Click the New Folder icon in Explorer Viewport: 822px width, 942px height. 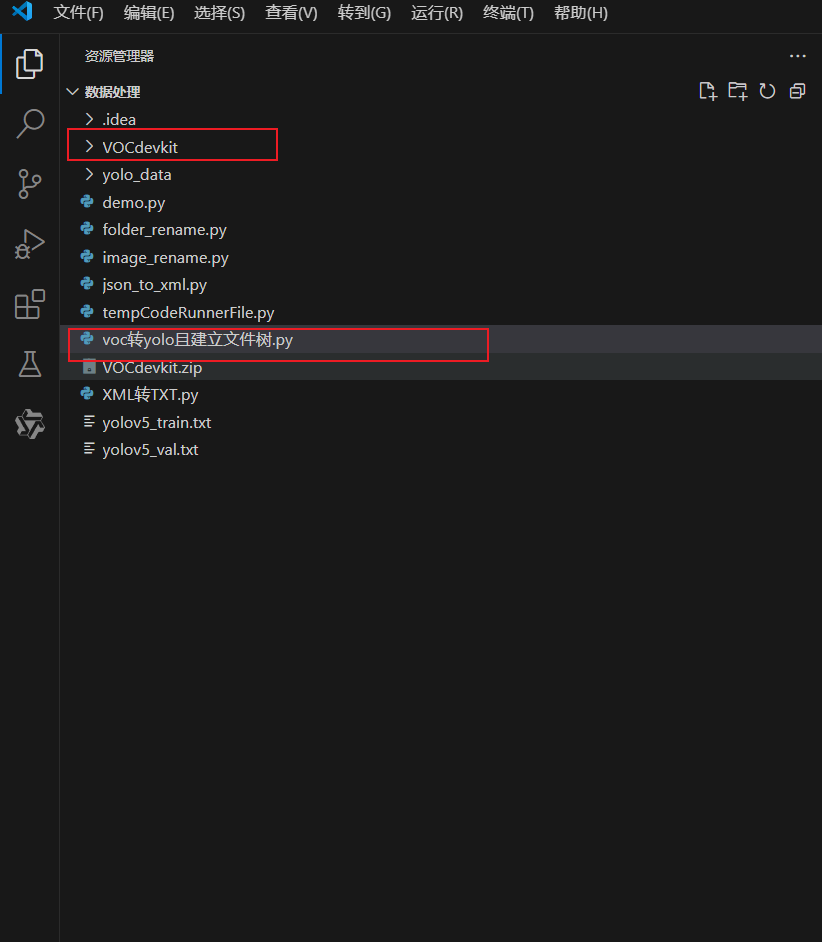pyautogui.click(x=737, y=90)
